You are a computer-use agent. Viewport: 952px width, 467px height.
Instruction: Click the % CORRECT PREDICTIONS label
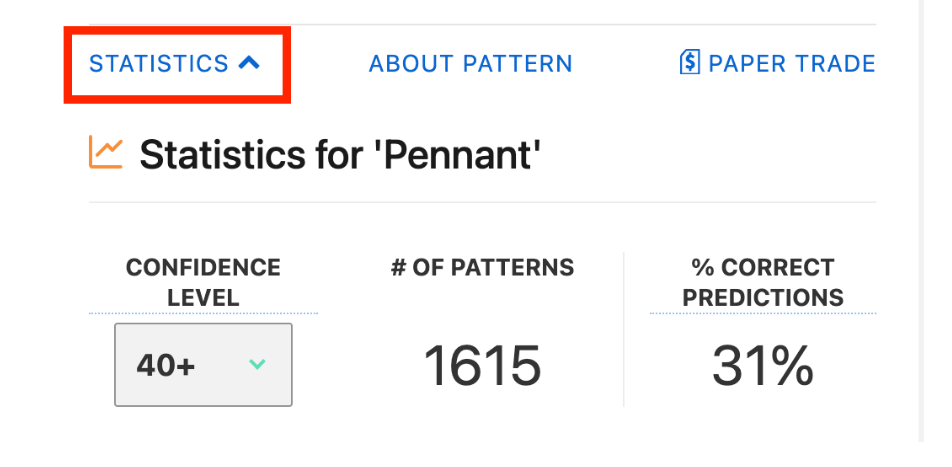click(x=763, y=282)
